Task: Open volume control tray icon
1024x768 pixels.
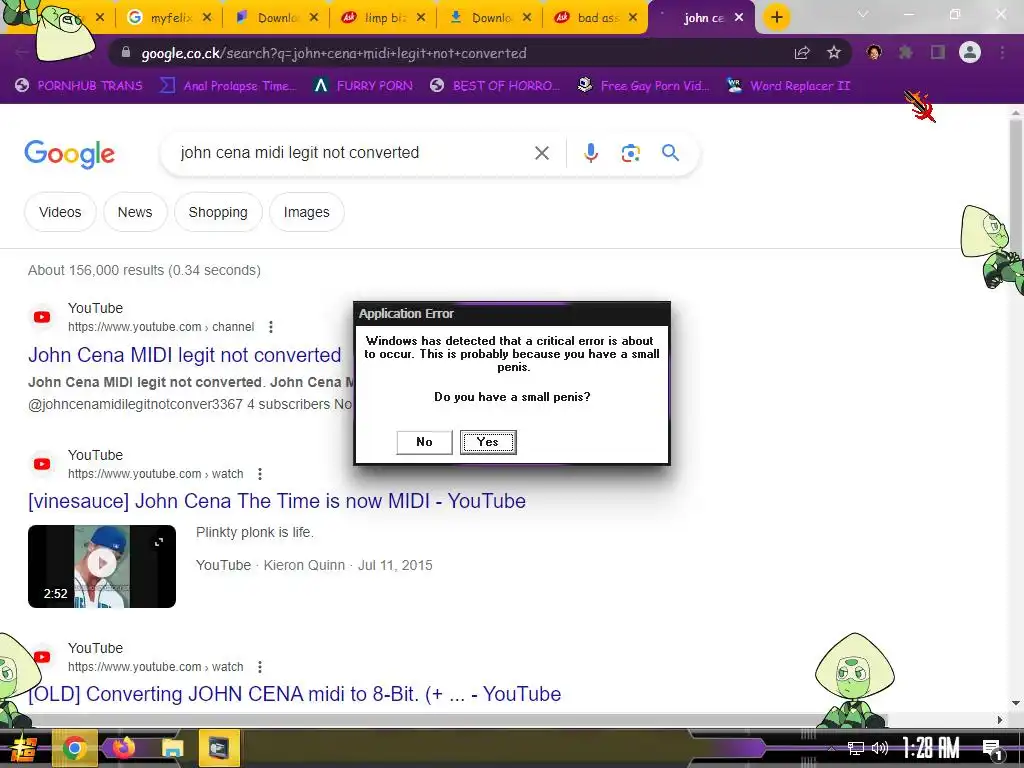Action: [880, 748]
